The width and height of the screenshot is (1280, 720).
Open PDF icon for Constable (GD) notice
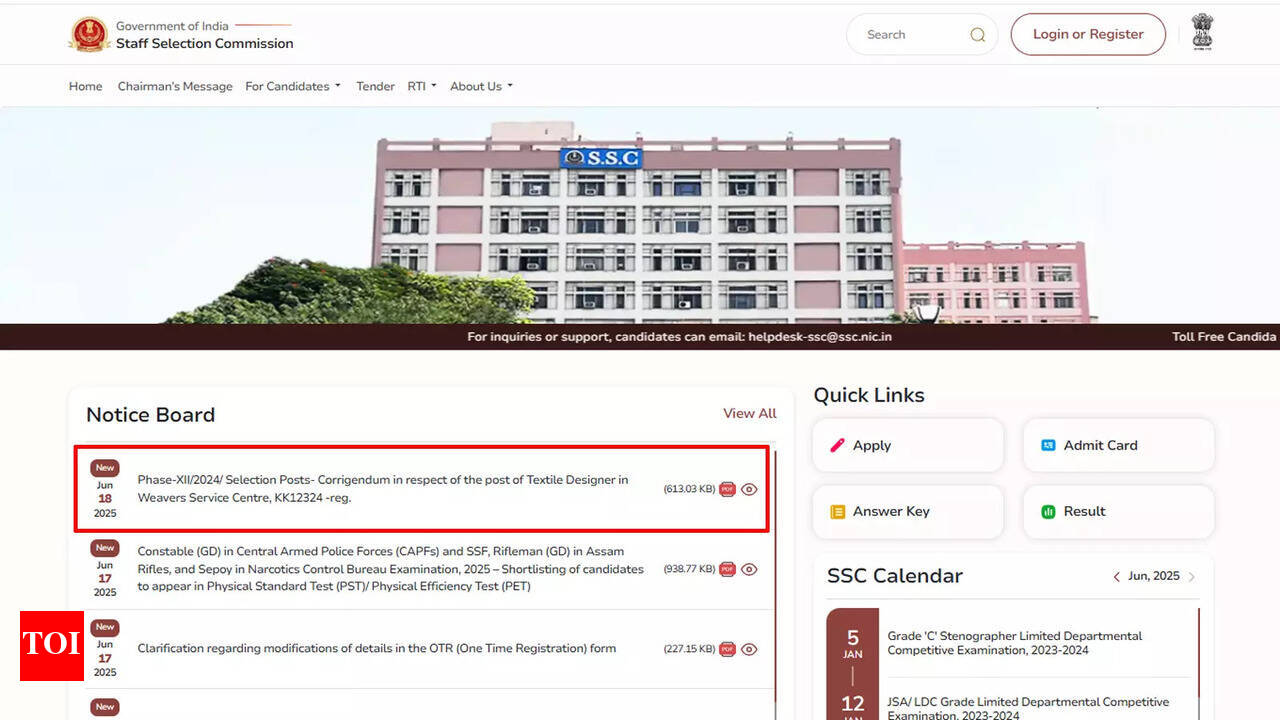727,569
